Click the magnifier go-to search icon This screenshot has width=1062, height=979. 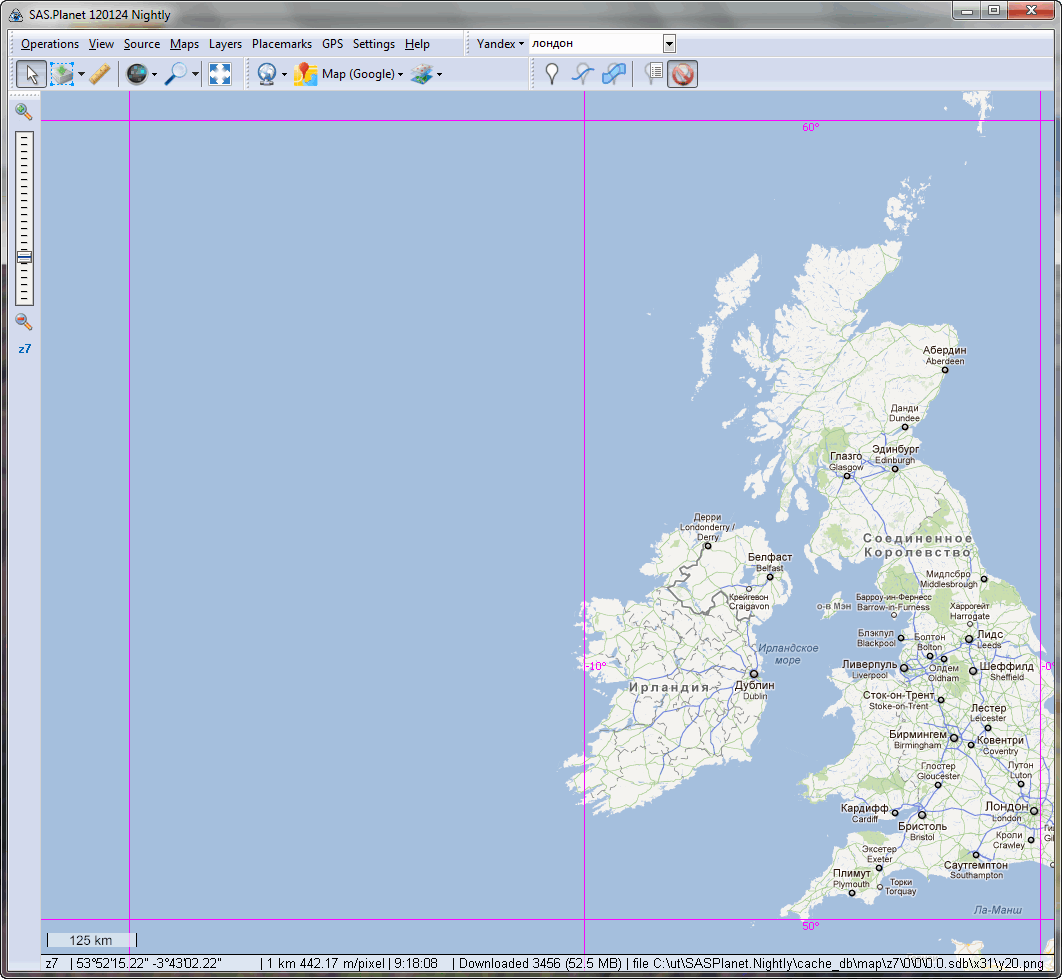(177, 74)
